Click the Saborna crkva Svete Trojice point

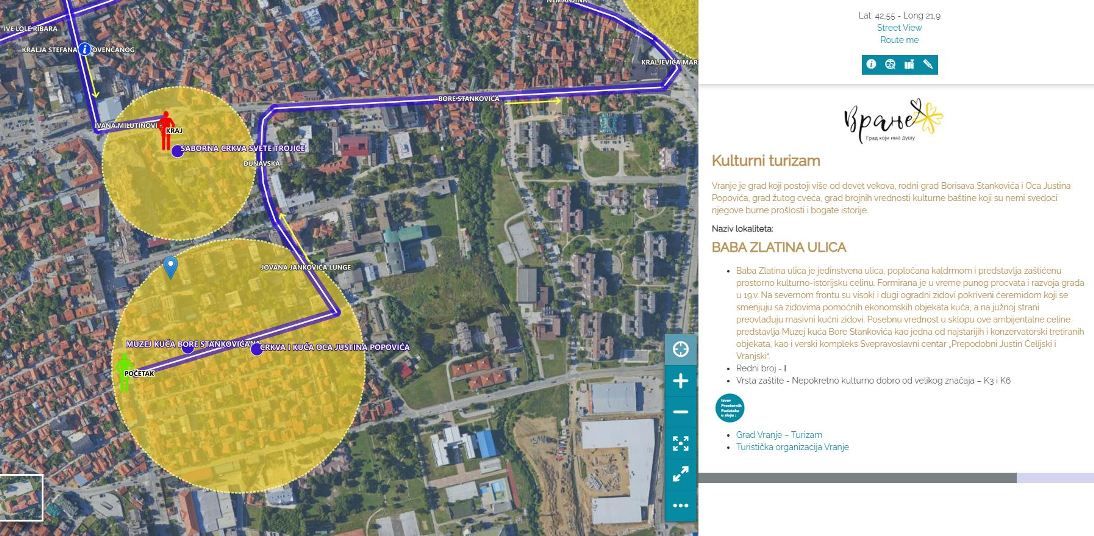pos(177,151)
